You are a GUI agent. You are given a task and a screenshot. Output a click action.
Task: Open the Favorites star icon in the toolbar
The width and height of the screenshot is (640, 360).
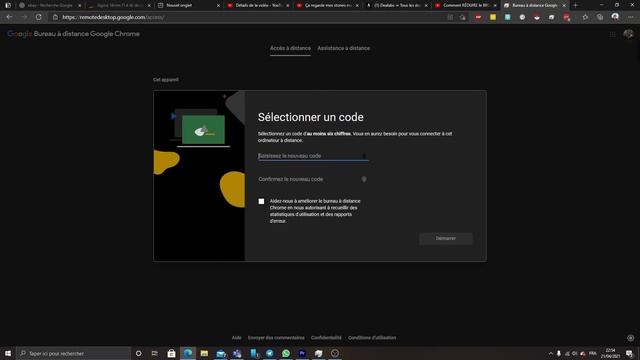(585, 17)
